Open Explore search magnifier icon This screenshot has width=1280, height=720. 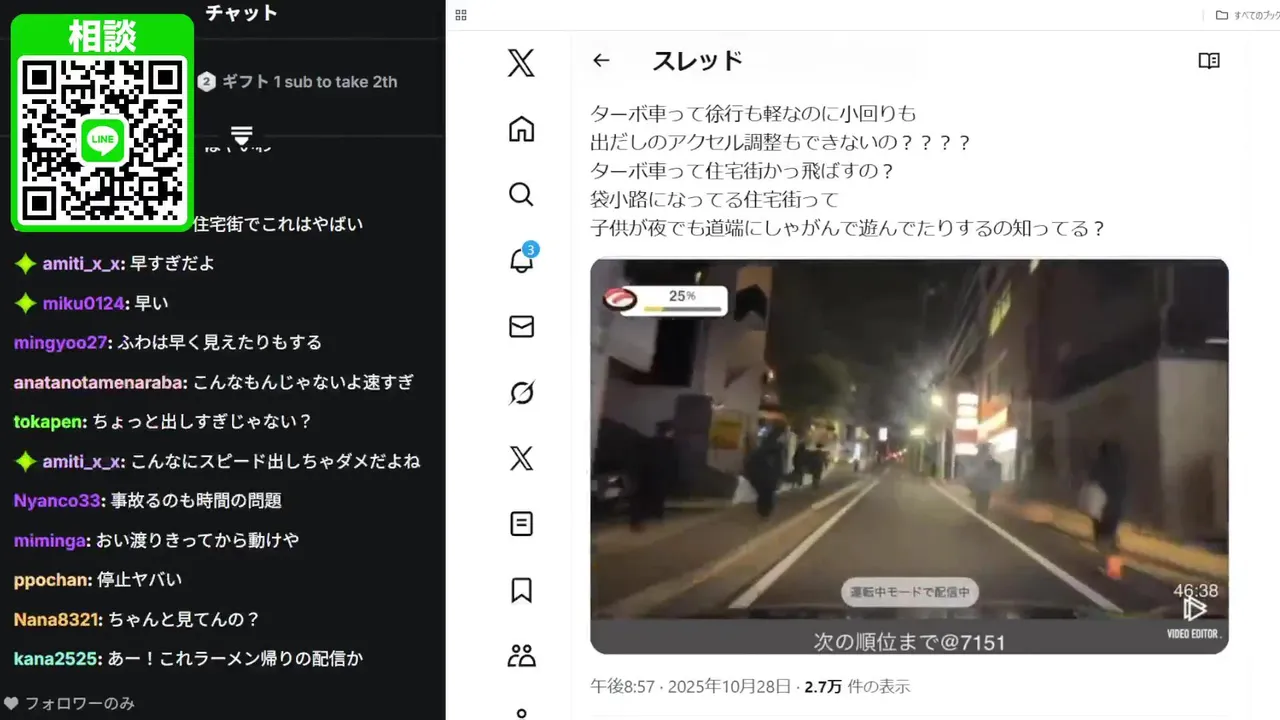521,194
